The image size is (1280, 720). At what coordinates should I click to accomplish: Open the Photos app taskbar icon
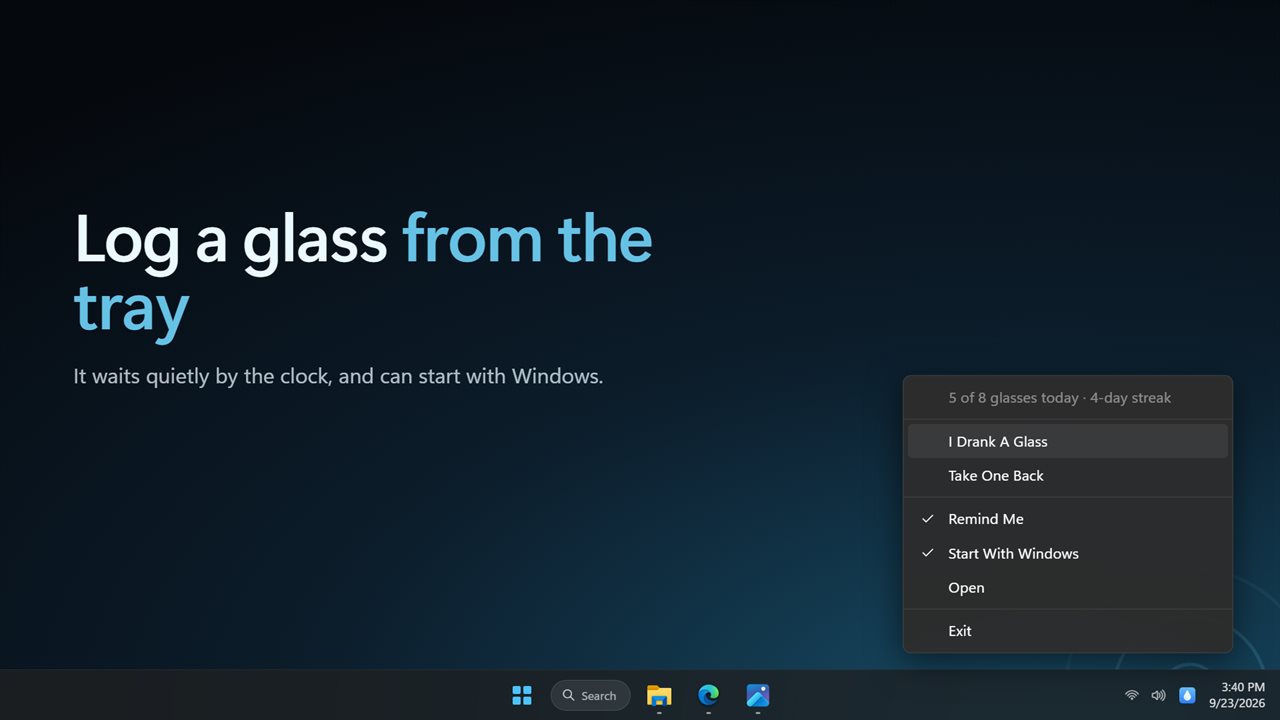click(757, 695)
